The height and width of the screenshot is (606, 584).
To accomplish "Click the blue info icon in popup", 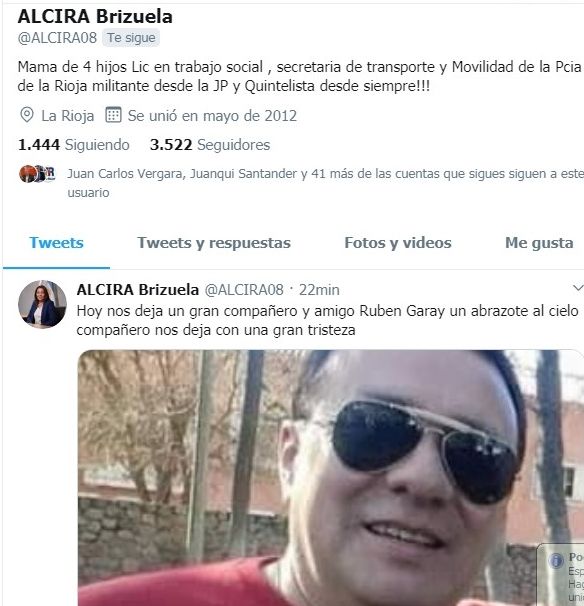I will tap(556, 561).
